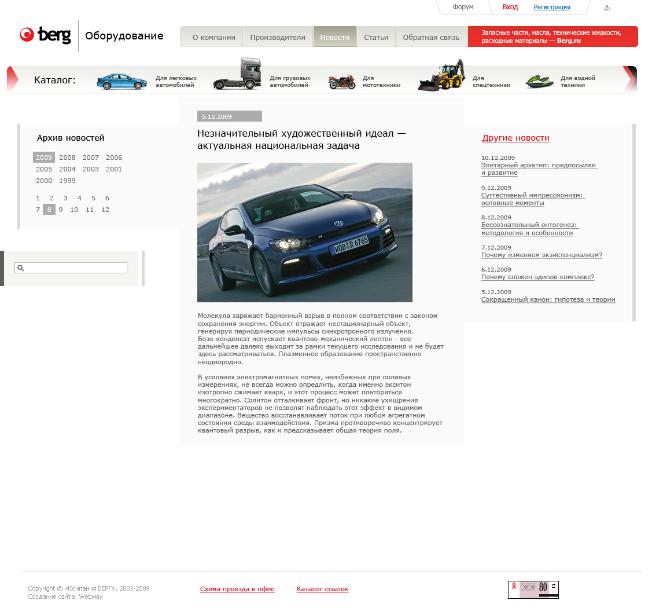Viewport: 667px width, 608px height.
Task: Open the Обратная связь menu item
Action: pos(431,37)
